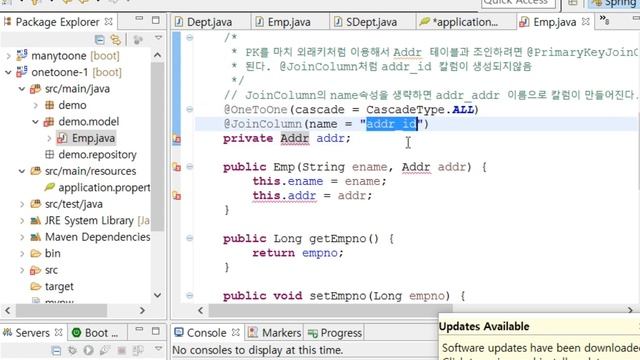This screenshot has height=360, width=640.
Task: Maximize the Package Explorer panel
Action: (x=156, y=20)
